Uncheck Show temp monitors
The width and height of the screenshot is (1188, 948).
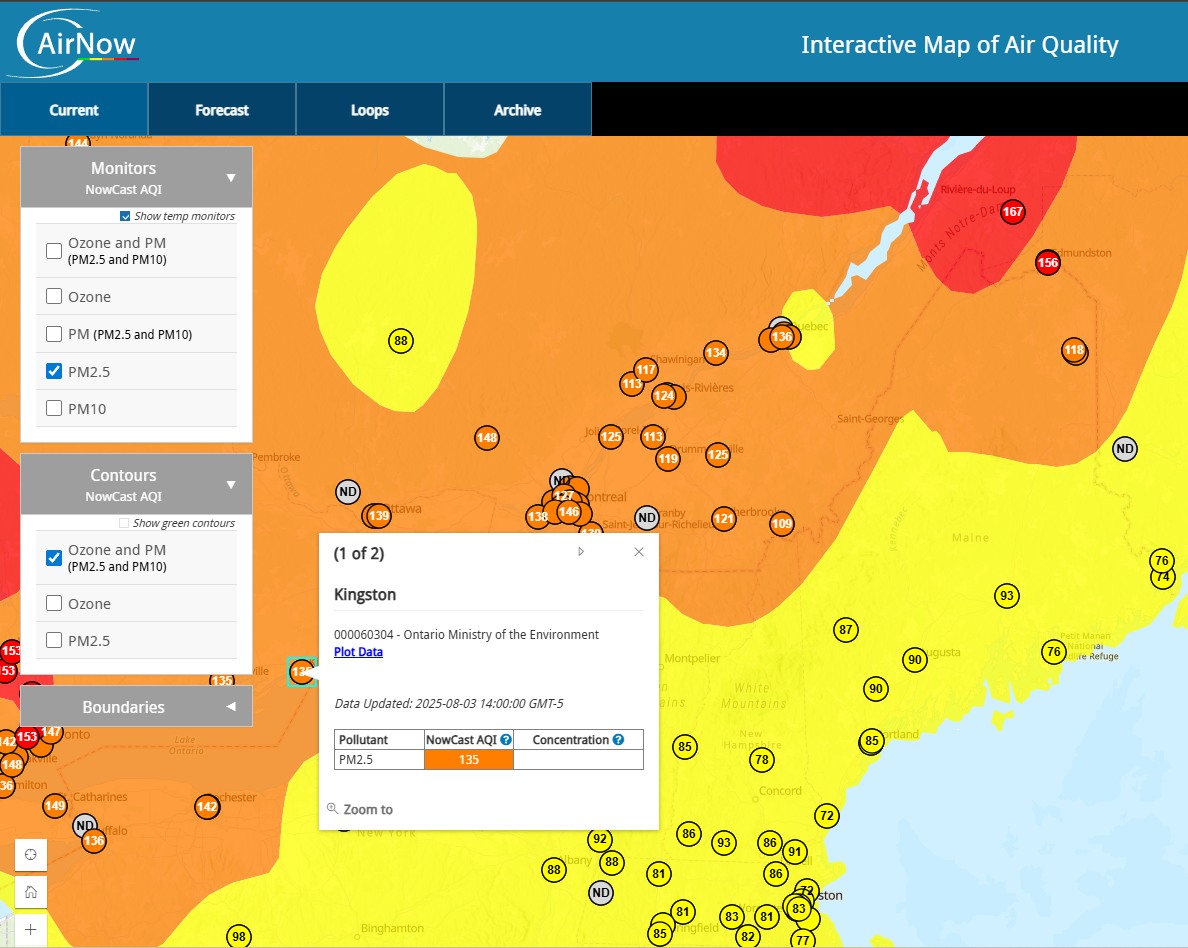[x=125, y=216]
